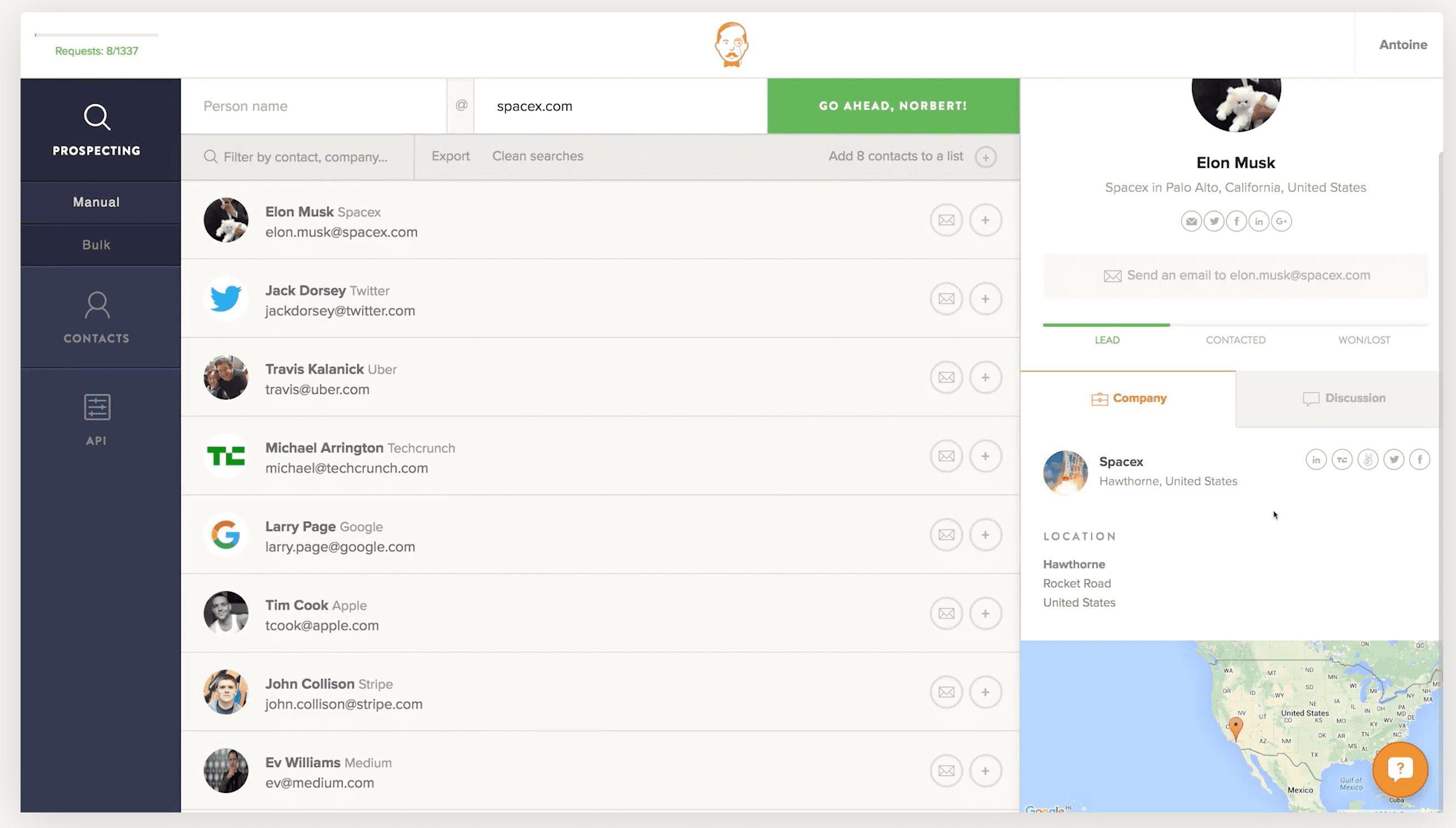Open the Antoine account menu
This screenshot has height=828, width=1456.
pyautogui.click(x=1403, y=45)
